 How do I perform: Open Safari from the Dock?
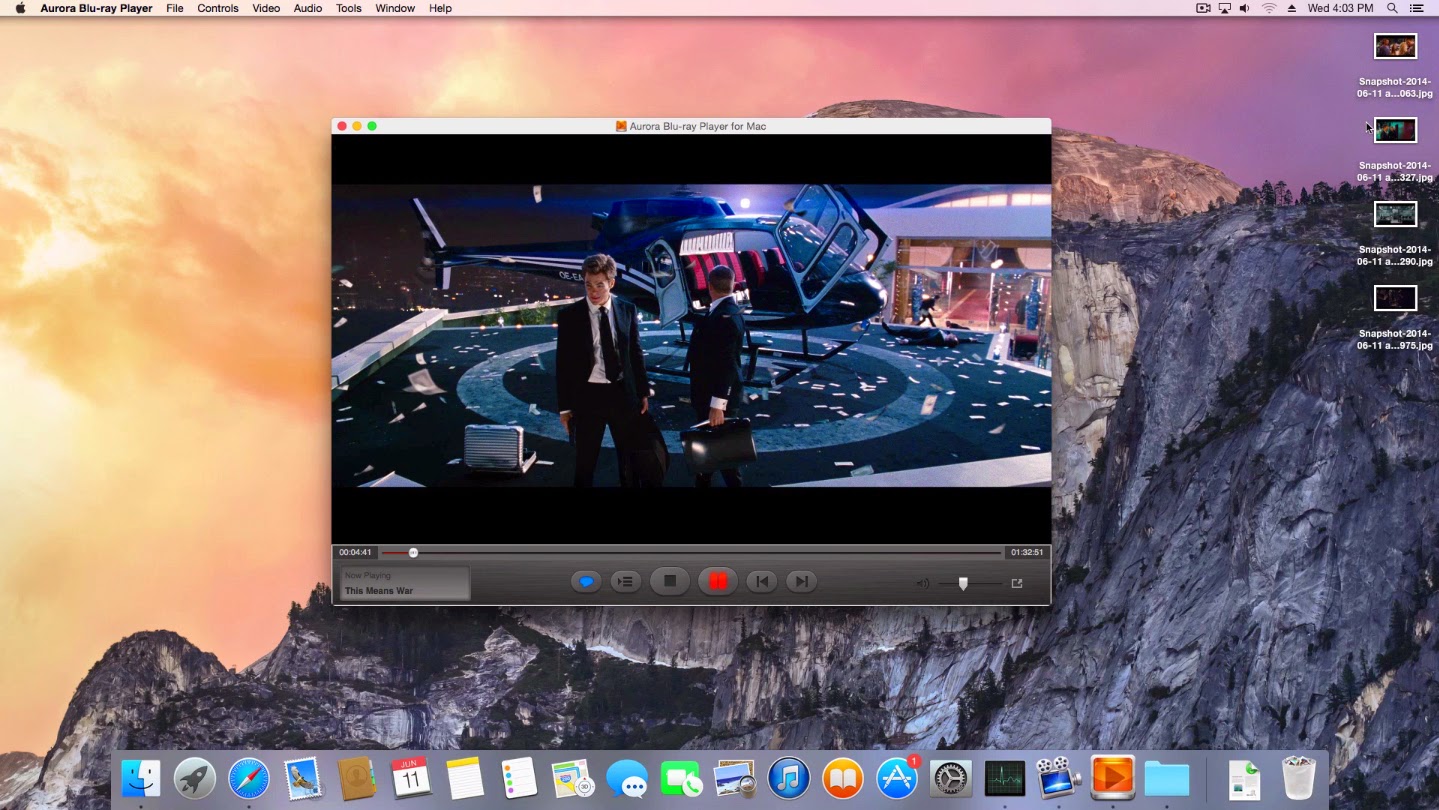click(x=249, y=778)
